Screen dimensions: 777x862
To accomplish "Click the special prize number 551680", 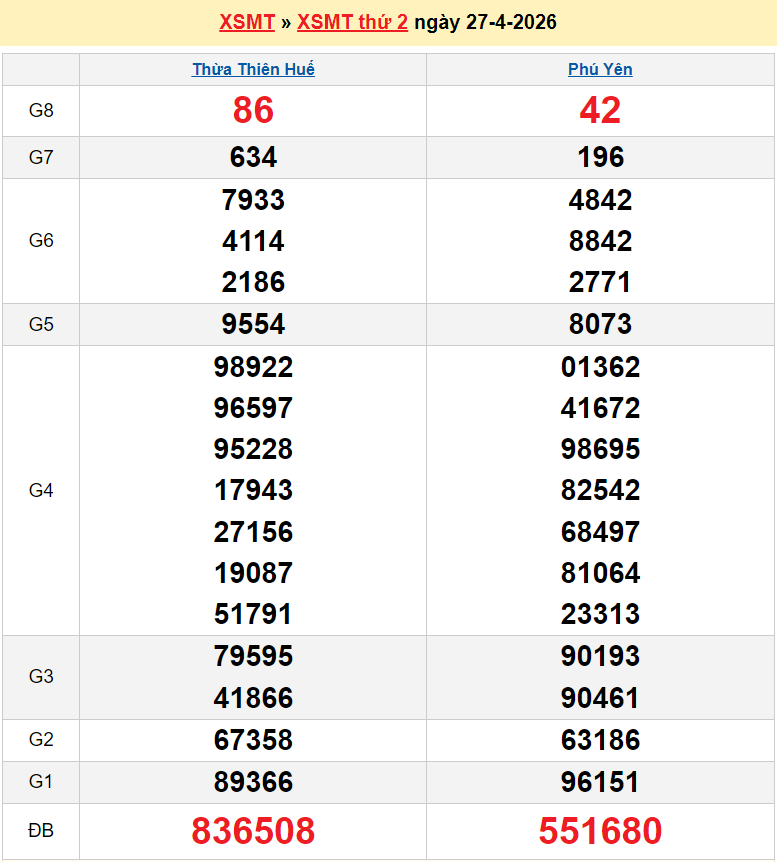I will [x=600, y=831].
